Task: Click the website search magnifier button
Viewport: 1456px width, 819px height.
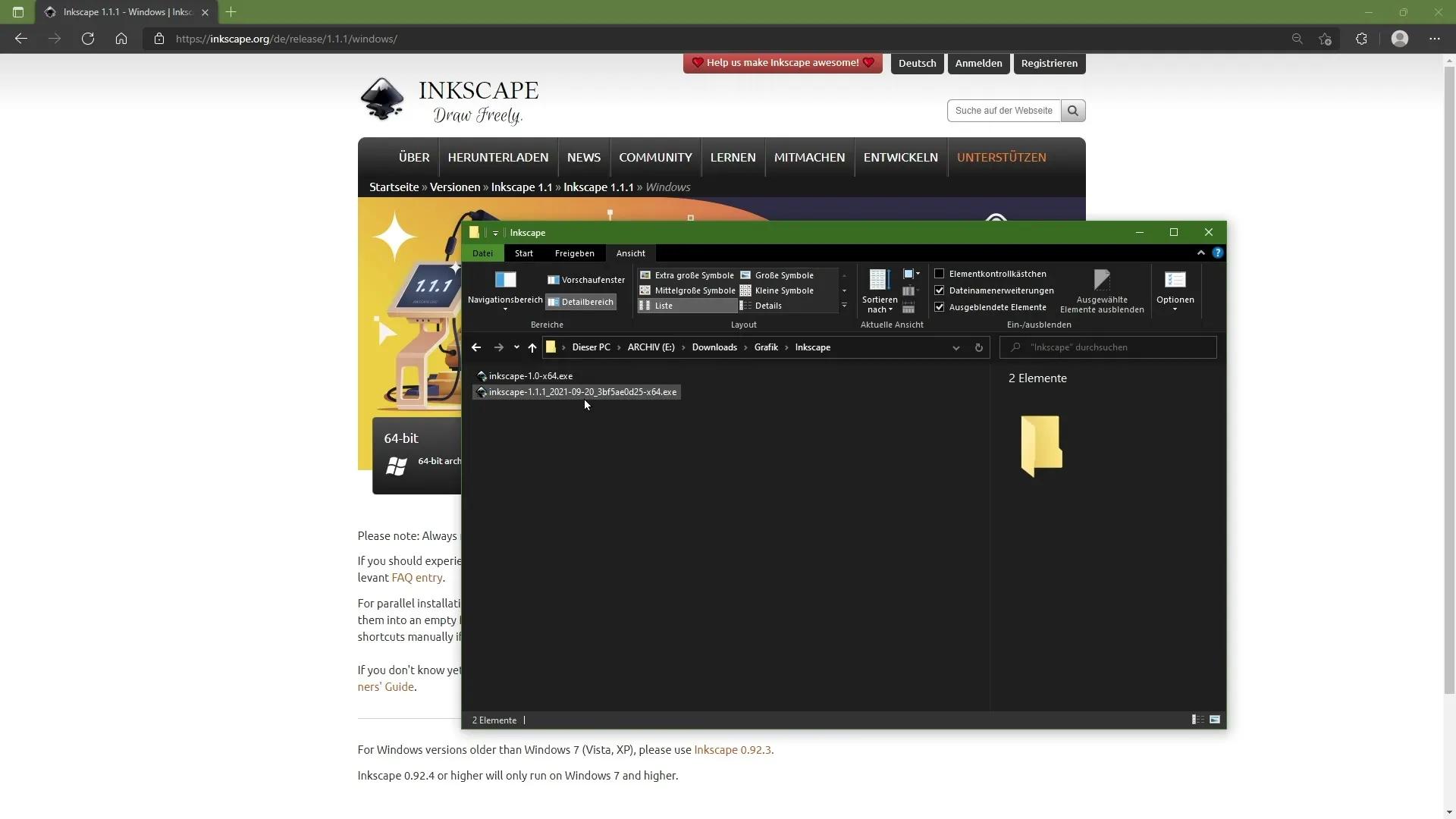Action: click(1073, 111)
